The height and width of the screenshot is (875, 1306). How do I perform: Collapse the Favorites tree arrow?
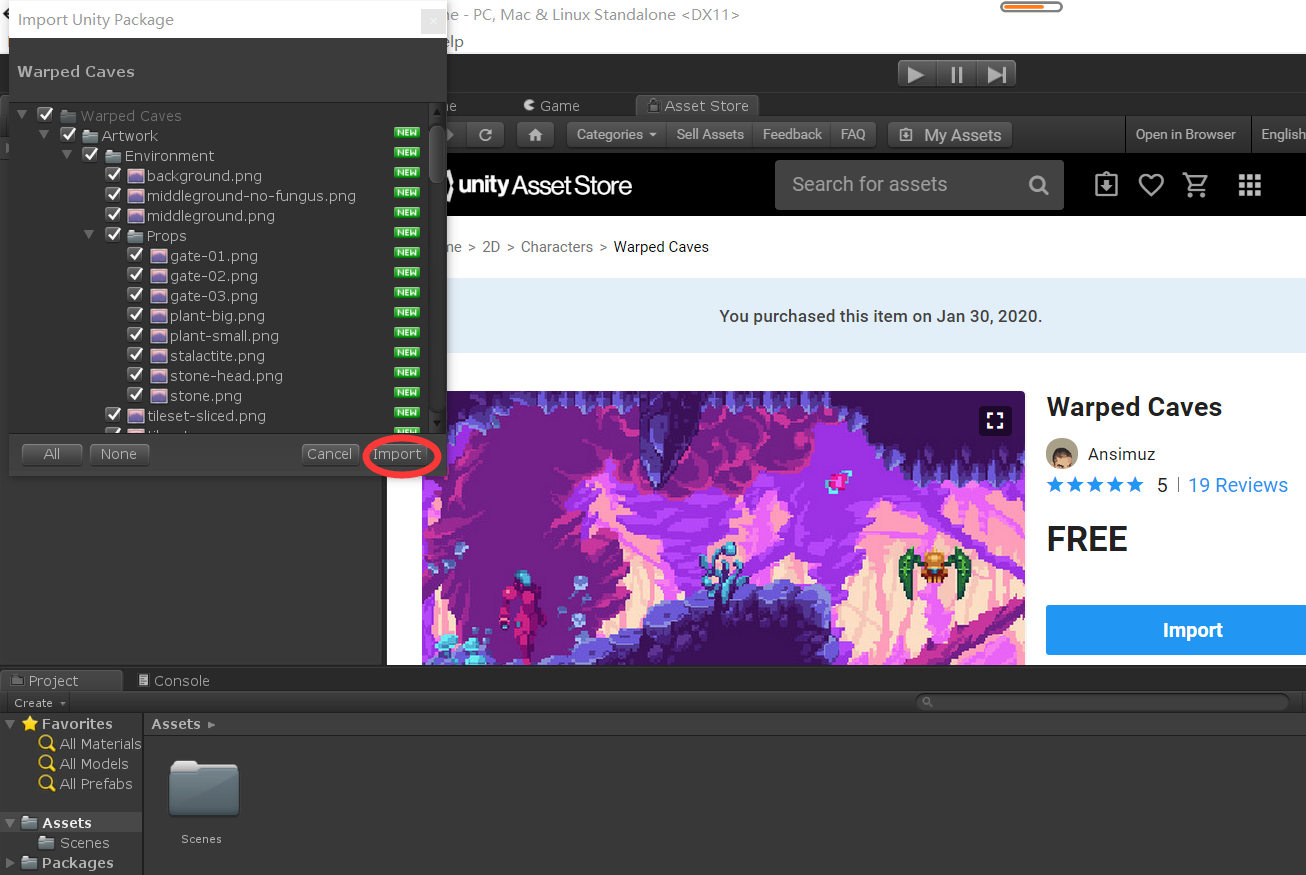point(10,724)
